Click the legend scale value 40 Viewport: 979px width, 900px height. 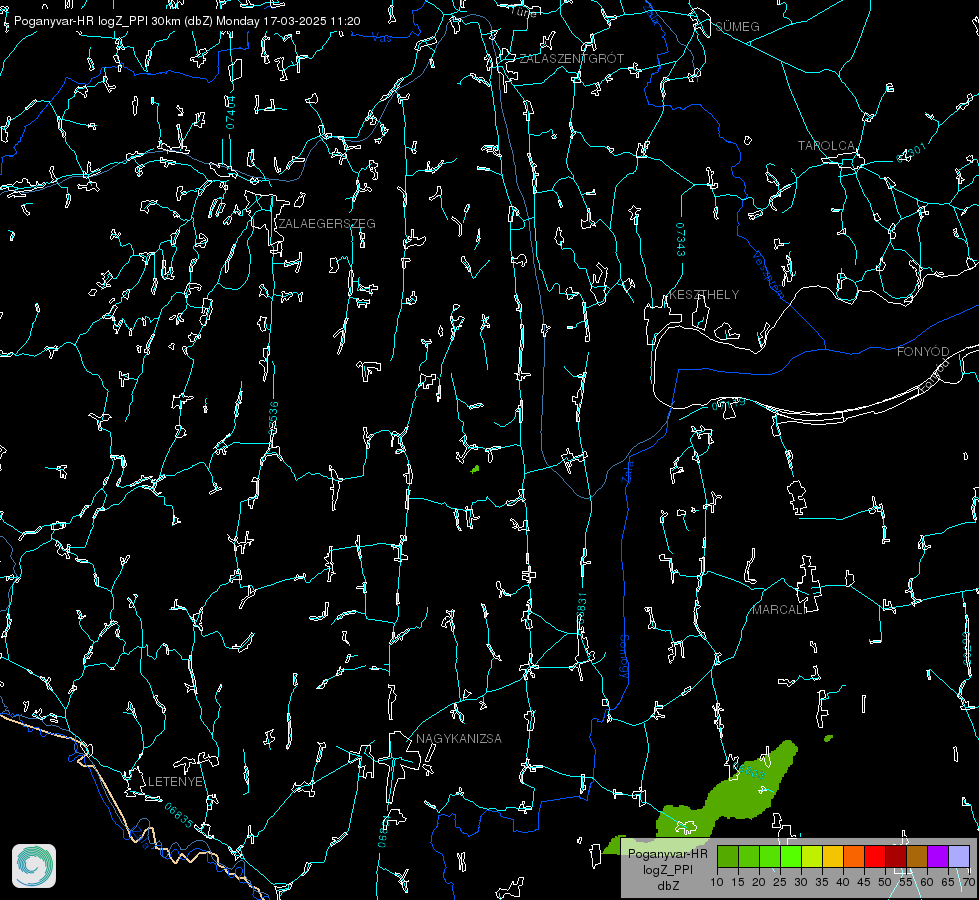click(x=843, y=882)
